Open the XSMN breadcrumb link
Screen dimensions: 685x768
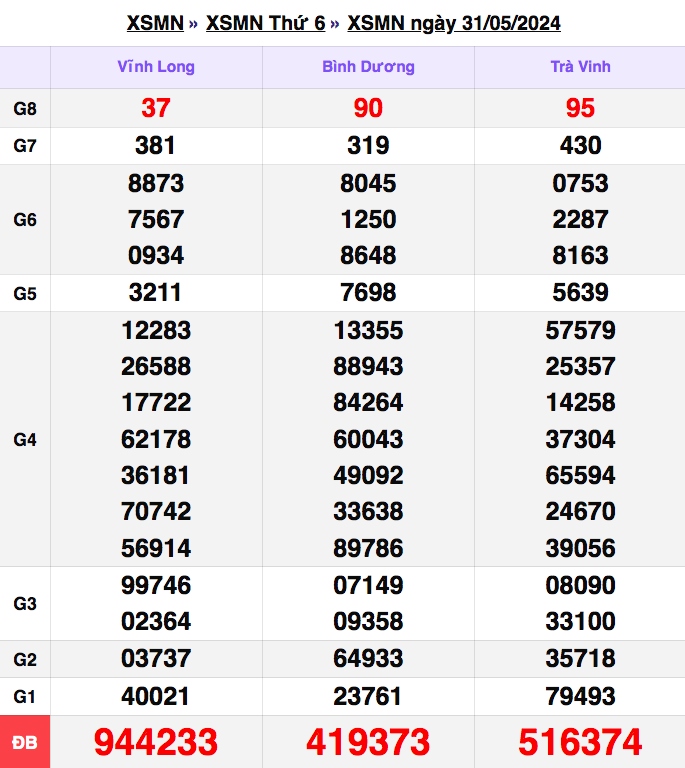click(155, 23)
